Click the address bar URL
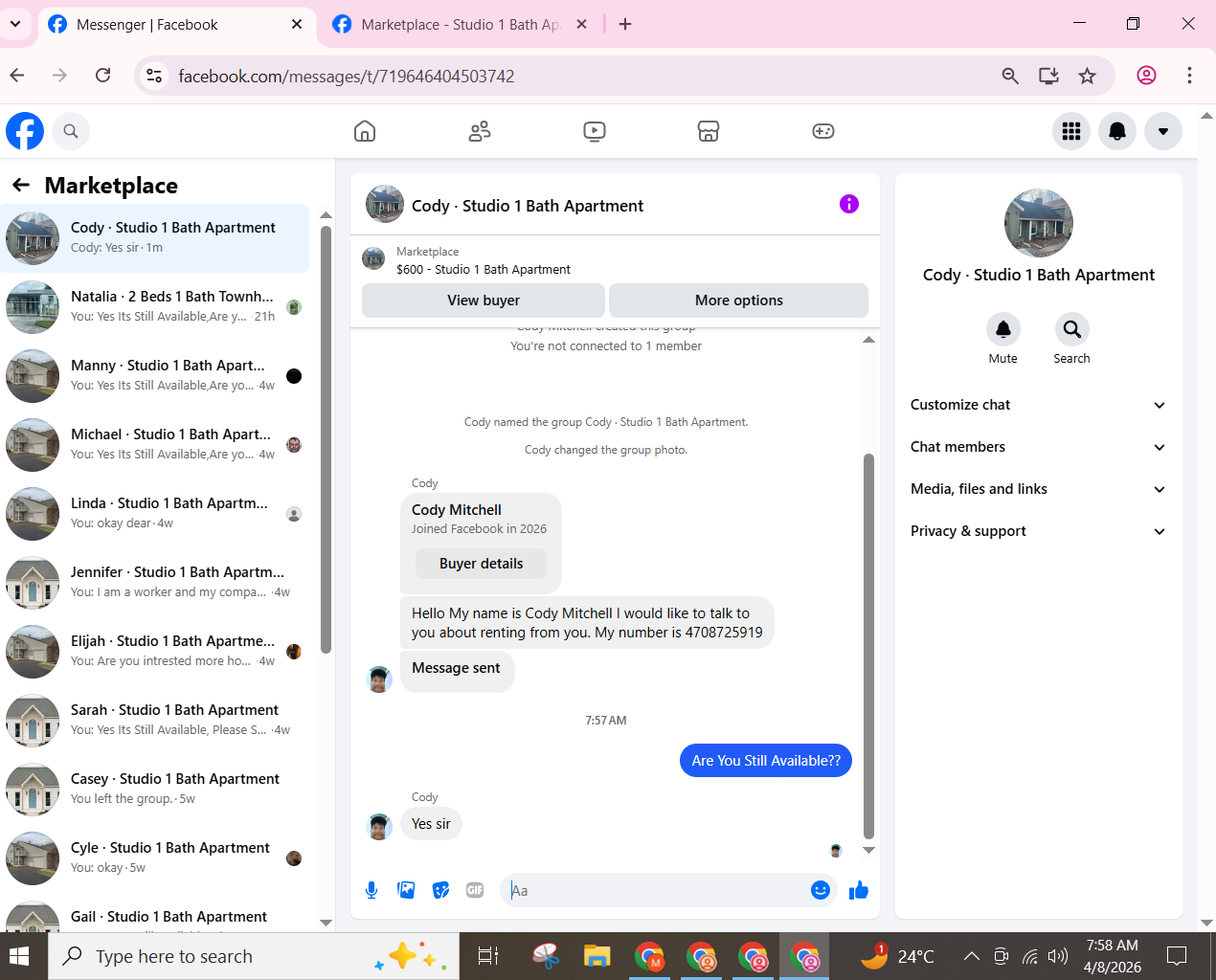 click(347, 76)
